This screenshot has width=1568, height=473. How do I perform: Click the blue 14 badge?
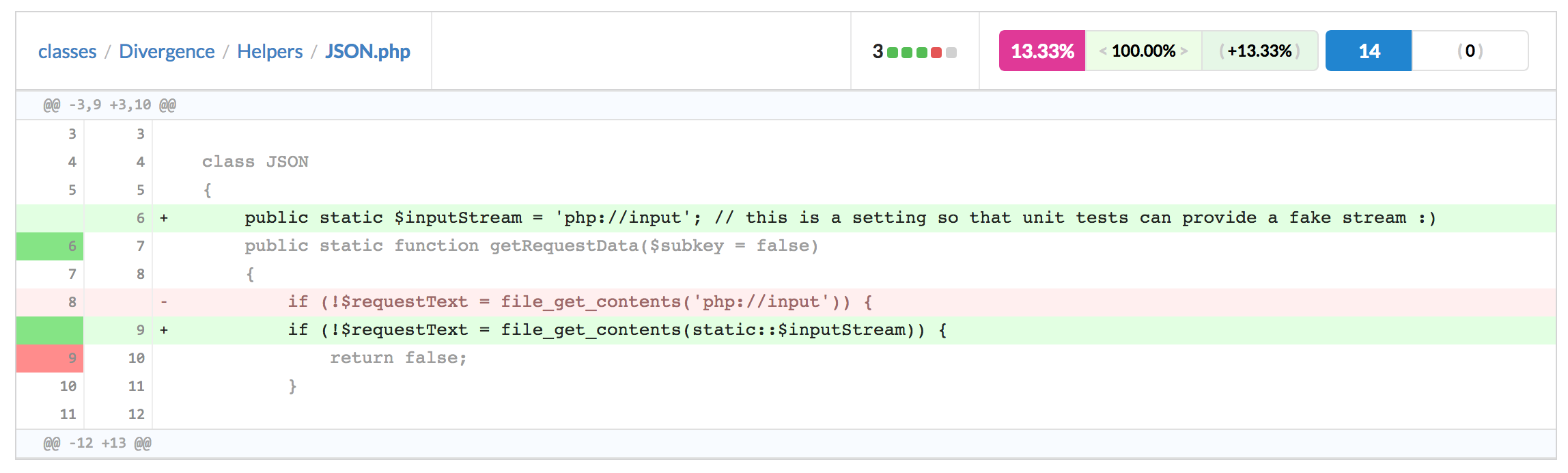[1369, 51]
